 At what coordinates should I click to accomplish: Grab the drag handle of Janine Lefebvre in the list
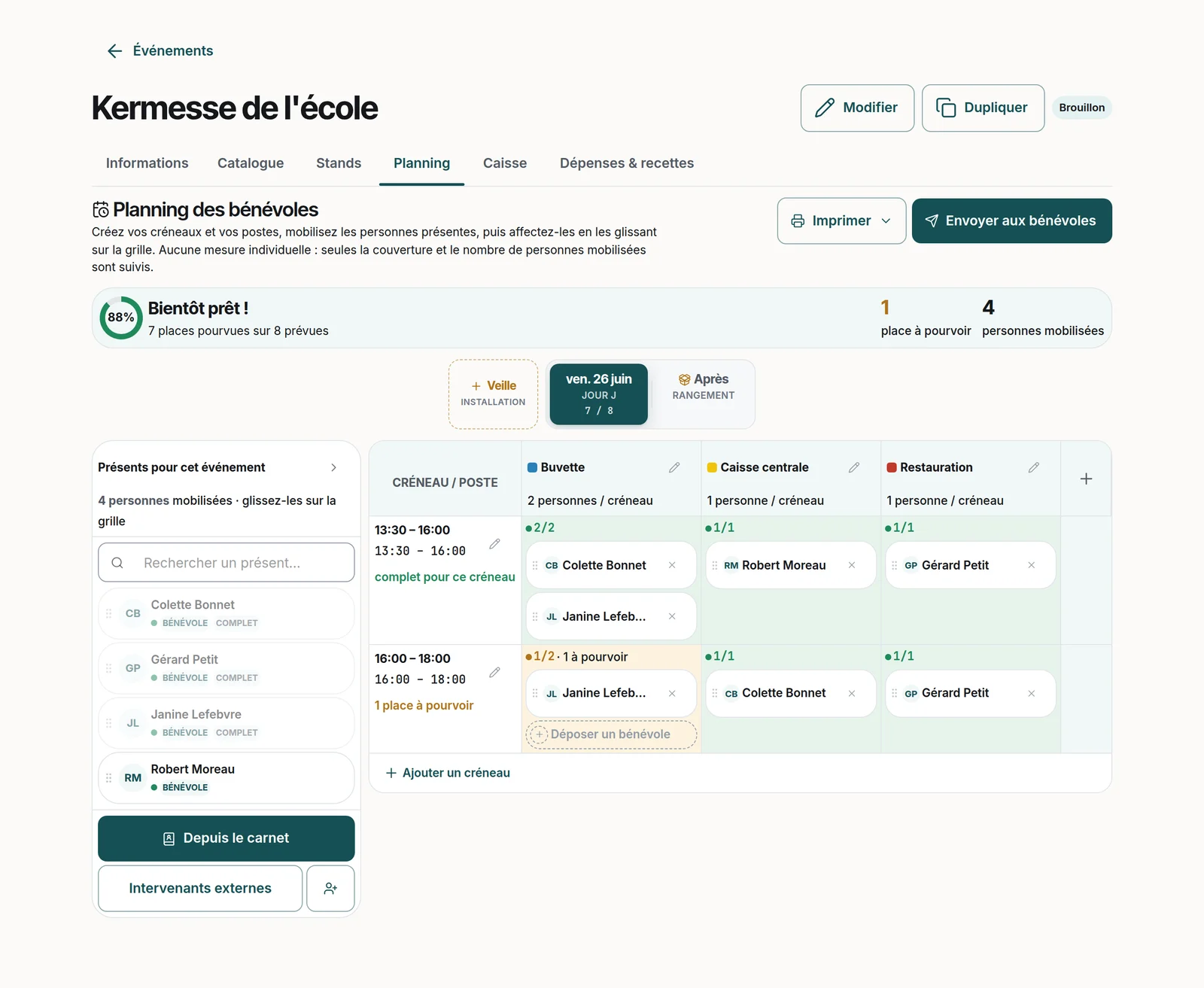click(108, 723)
